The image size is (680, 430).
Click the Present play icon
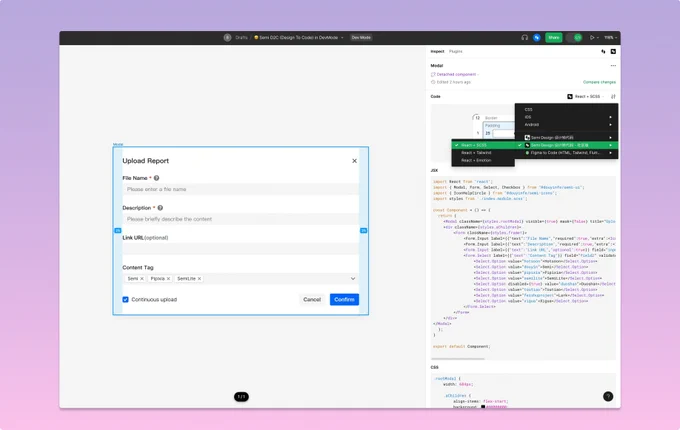592,38
